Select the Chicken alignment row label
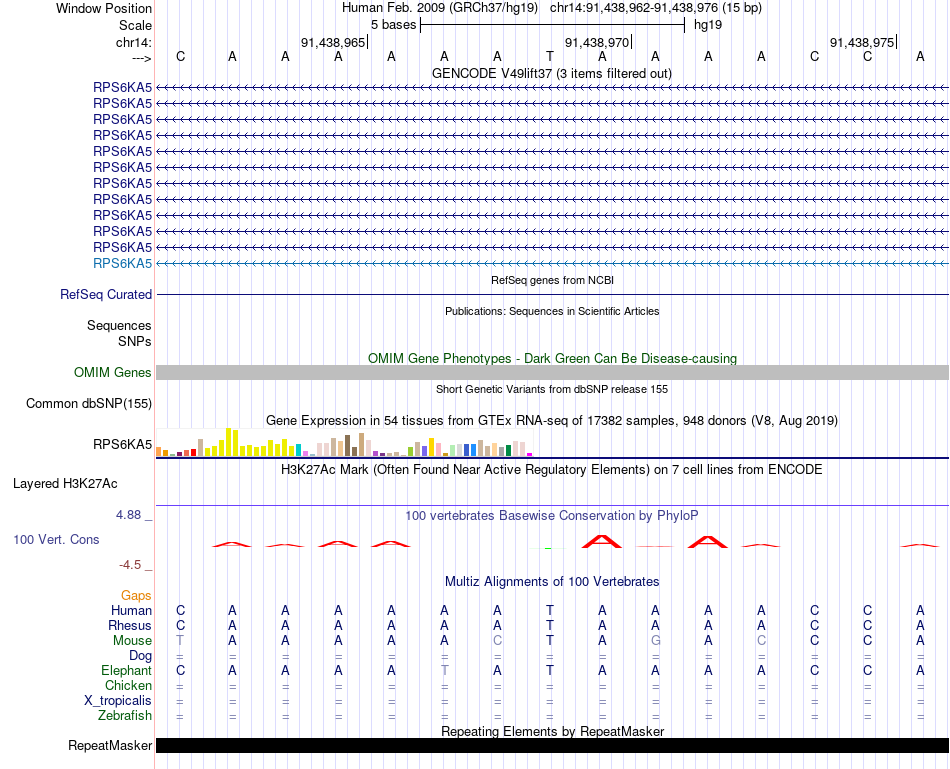950x769 pixels. pos(128,685)
